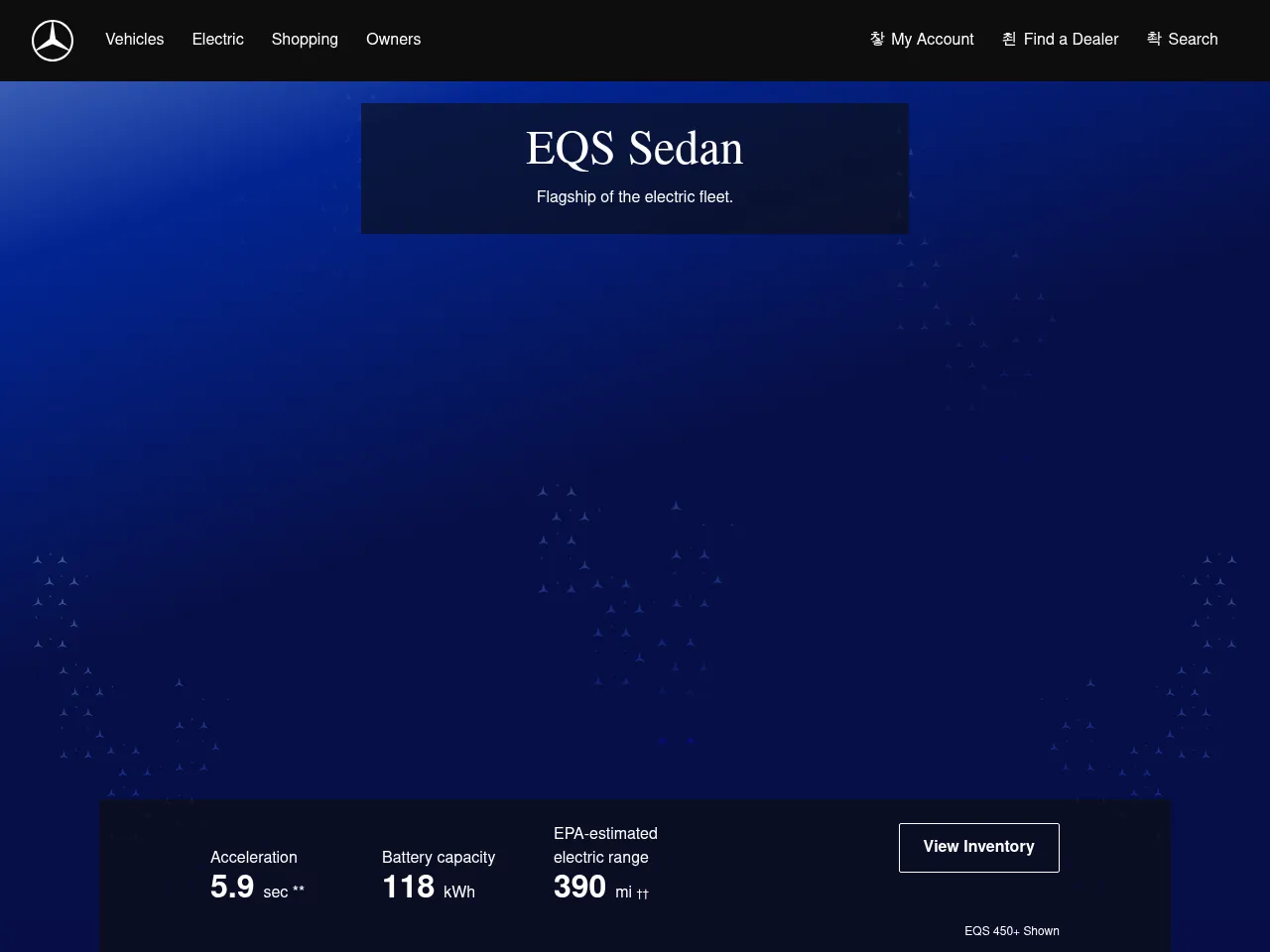Open the Electric menu
The height and width of the screenshot is (952, 1270).
(x=217, y=39)
